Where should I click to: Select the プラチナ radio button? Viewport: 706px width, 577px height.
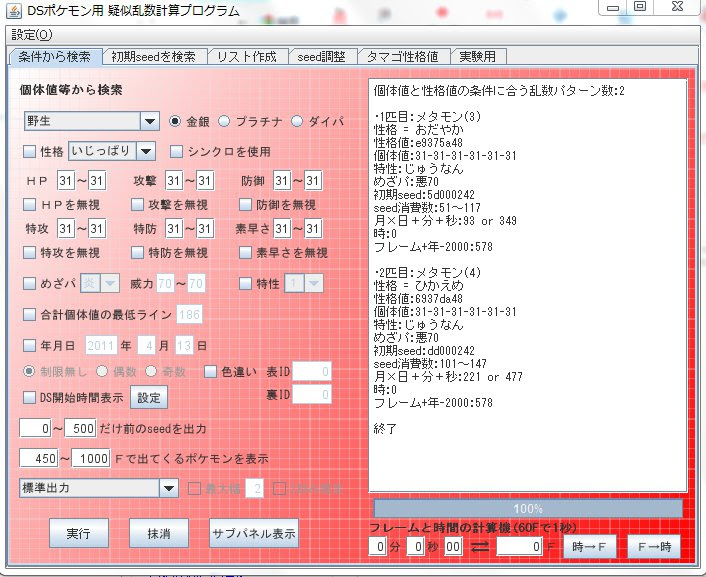point(224,121)
